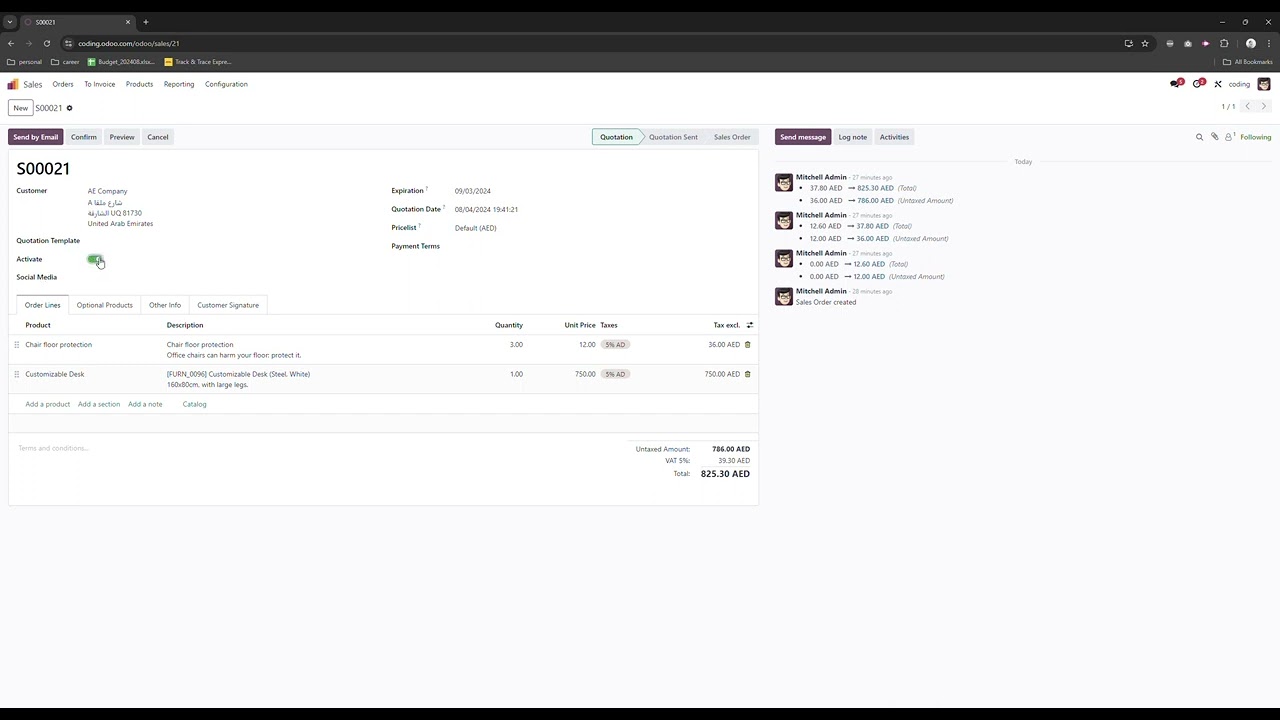Set status to Sales Order

coord(732,137)
